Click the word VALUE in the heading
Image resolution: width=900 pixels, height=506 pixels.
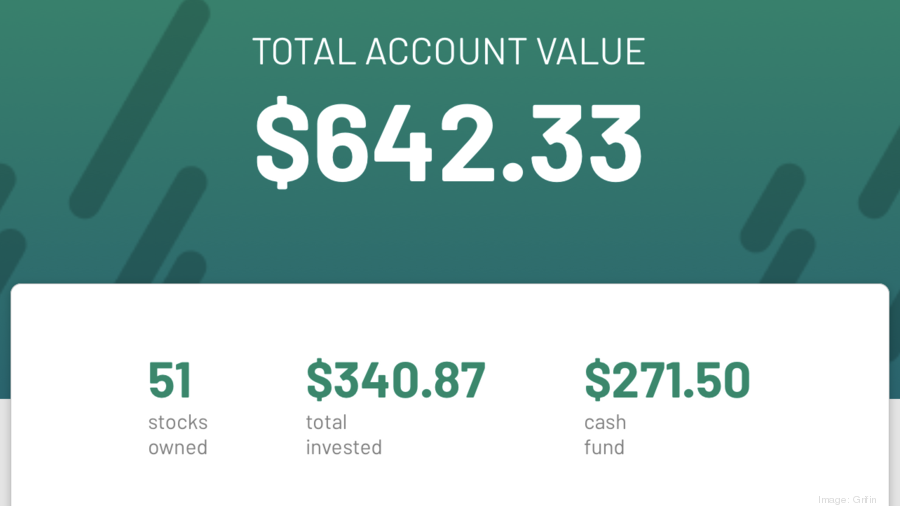click(591, 52)
